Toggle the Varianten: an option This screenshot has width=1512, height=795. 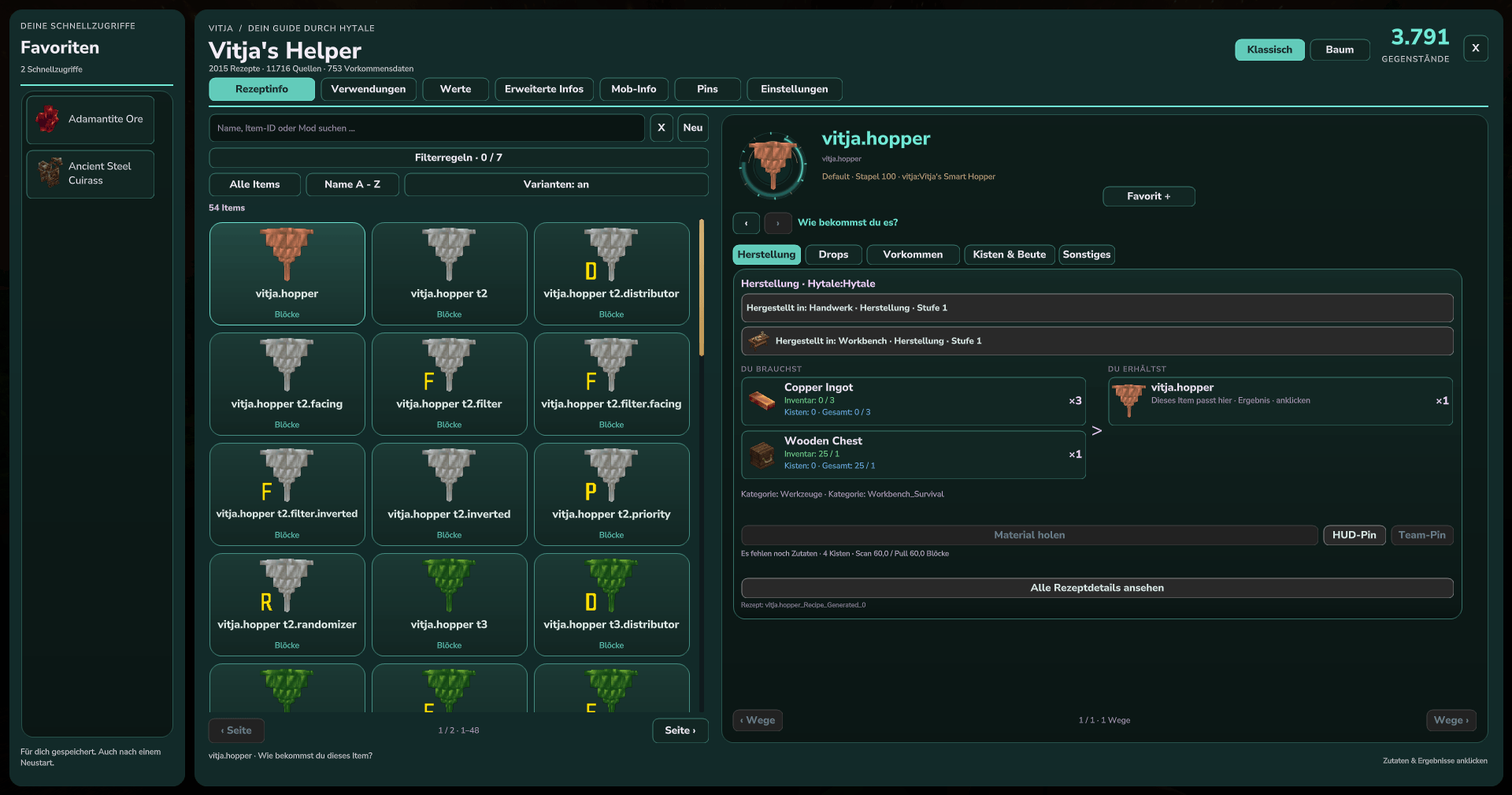[x=556, y=184]
